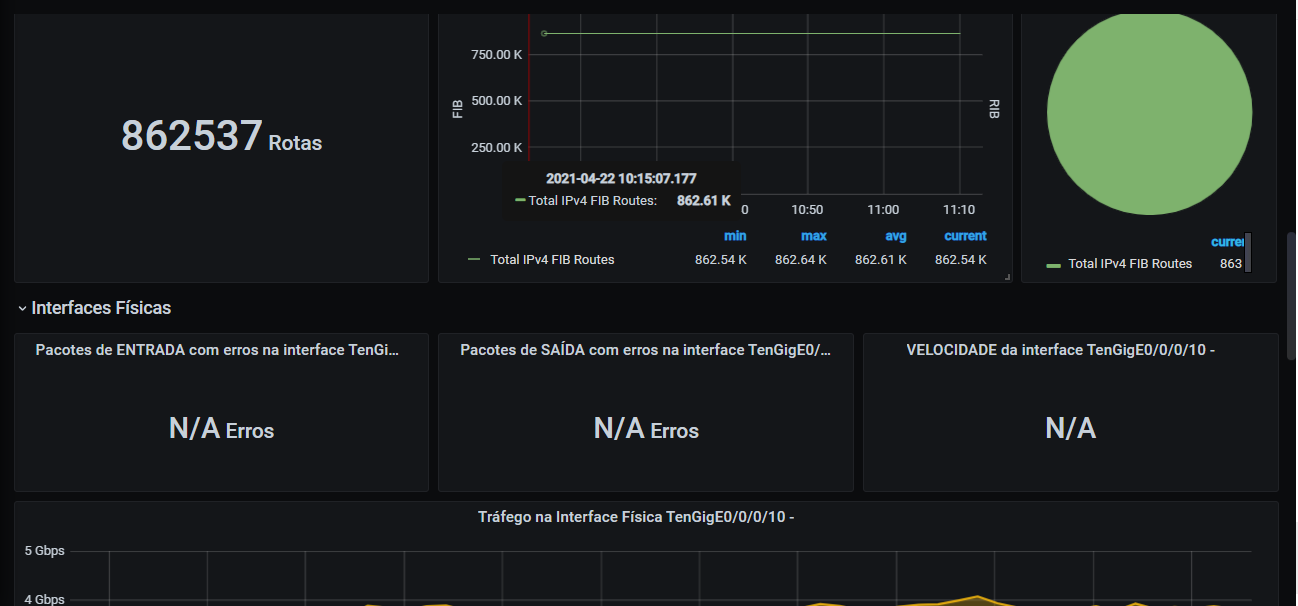Click the graph panel resize handle

1007,277
